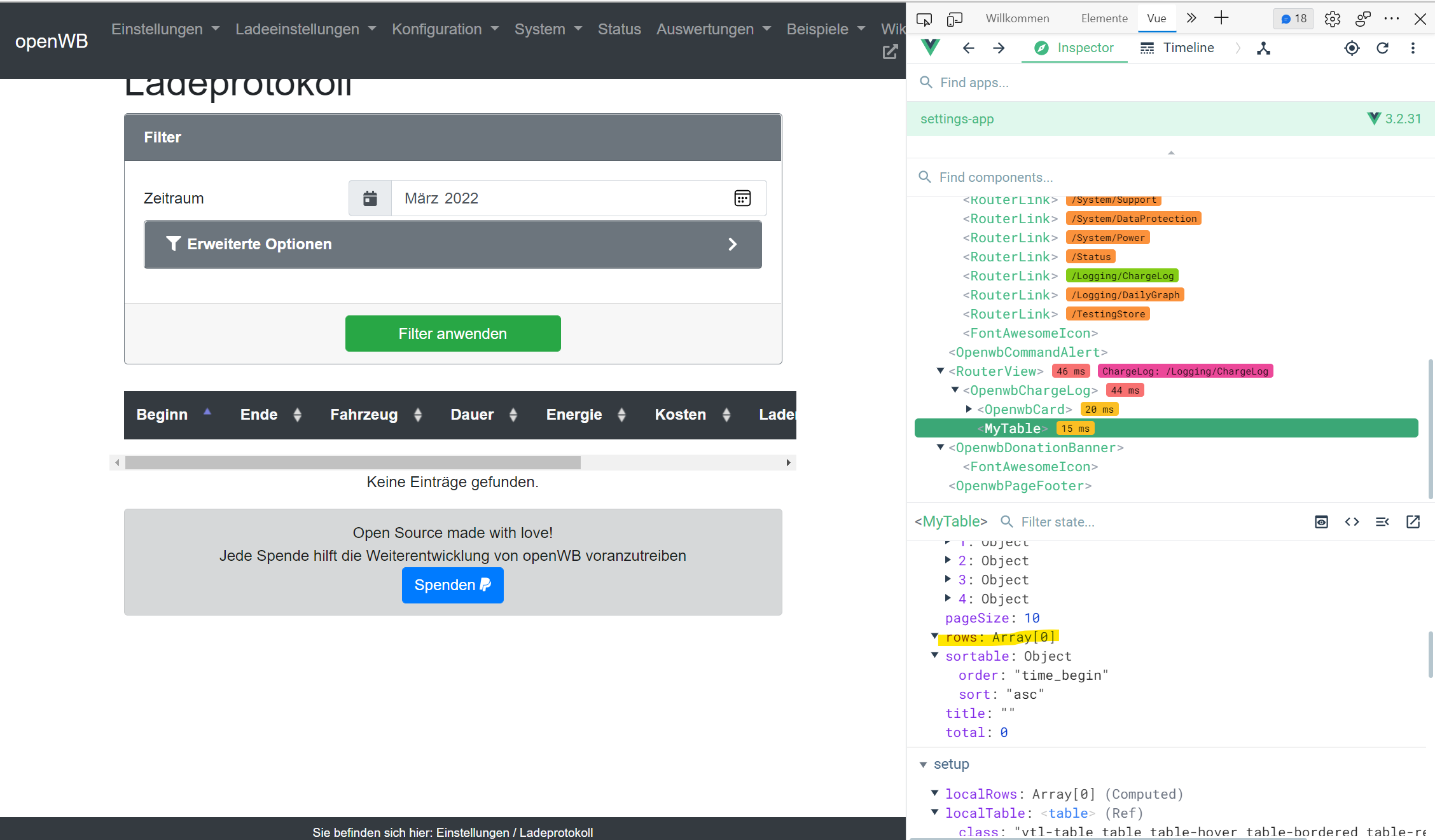Open the DevTools settings gear
1435x840 pixels.
coord(1332,19)
